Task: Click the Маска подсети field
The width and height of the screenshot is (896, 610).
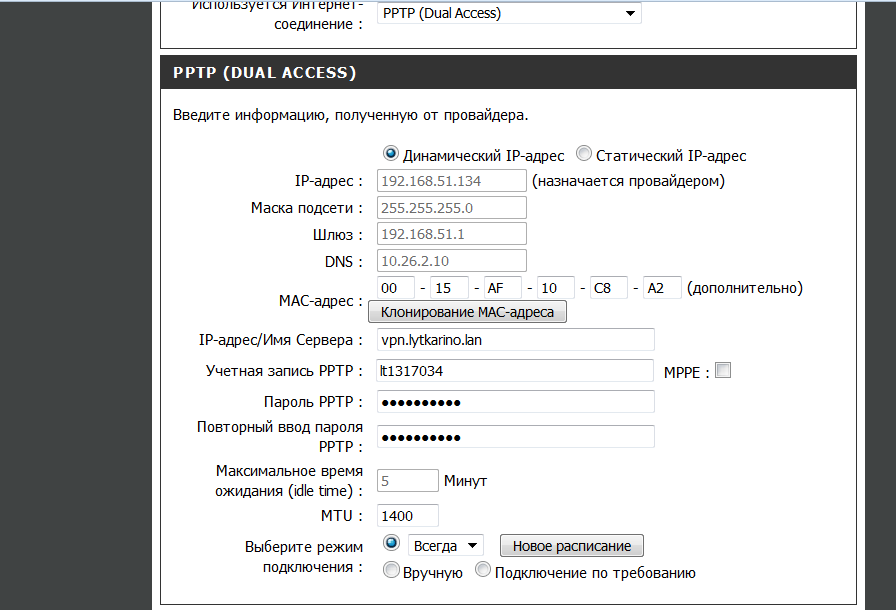Action: [451, 208]
